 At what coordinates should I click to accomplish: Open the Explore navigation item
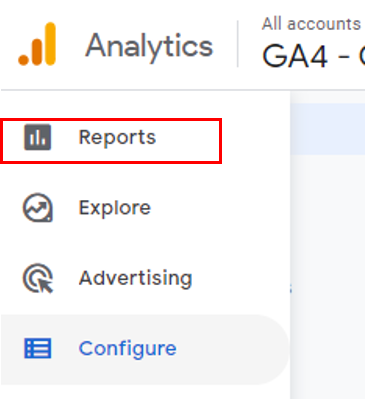point(115,208)
